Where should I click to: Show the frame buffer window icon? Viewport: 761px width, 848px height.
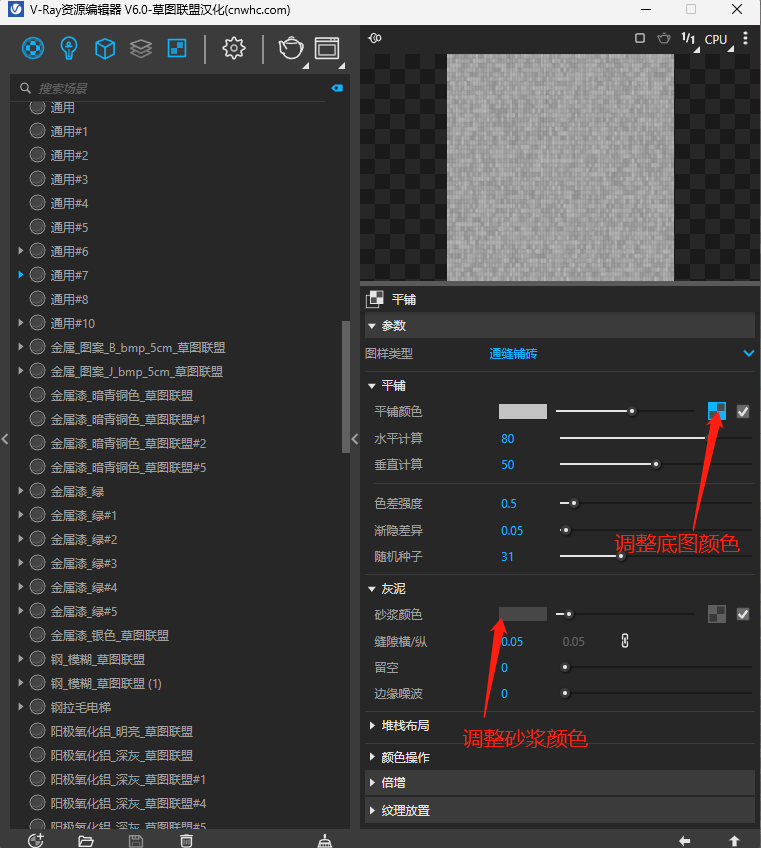[x=327, y=48]
